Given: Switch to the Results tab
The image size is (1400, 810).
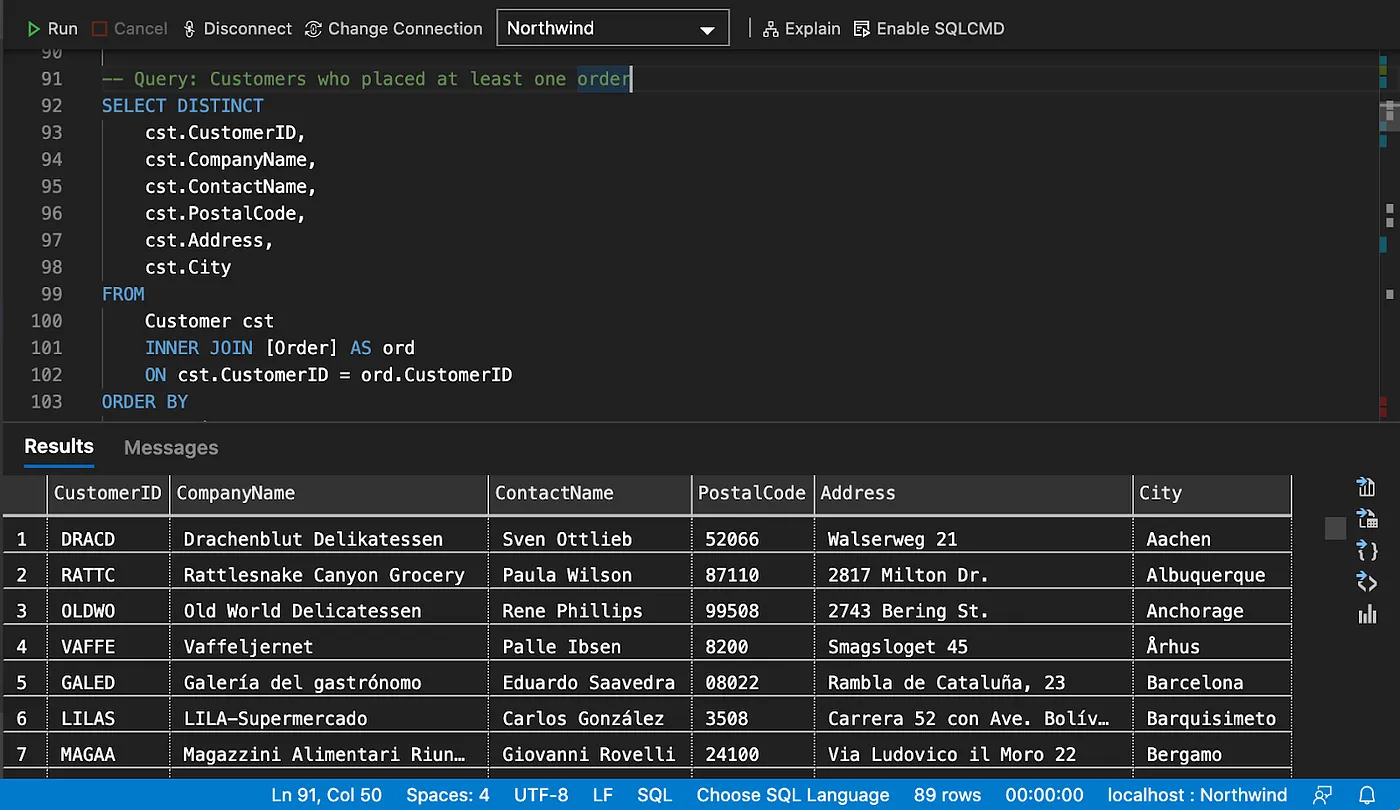Looking at the screenshot, I should click(59, 446).
